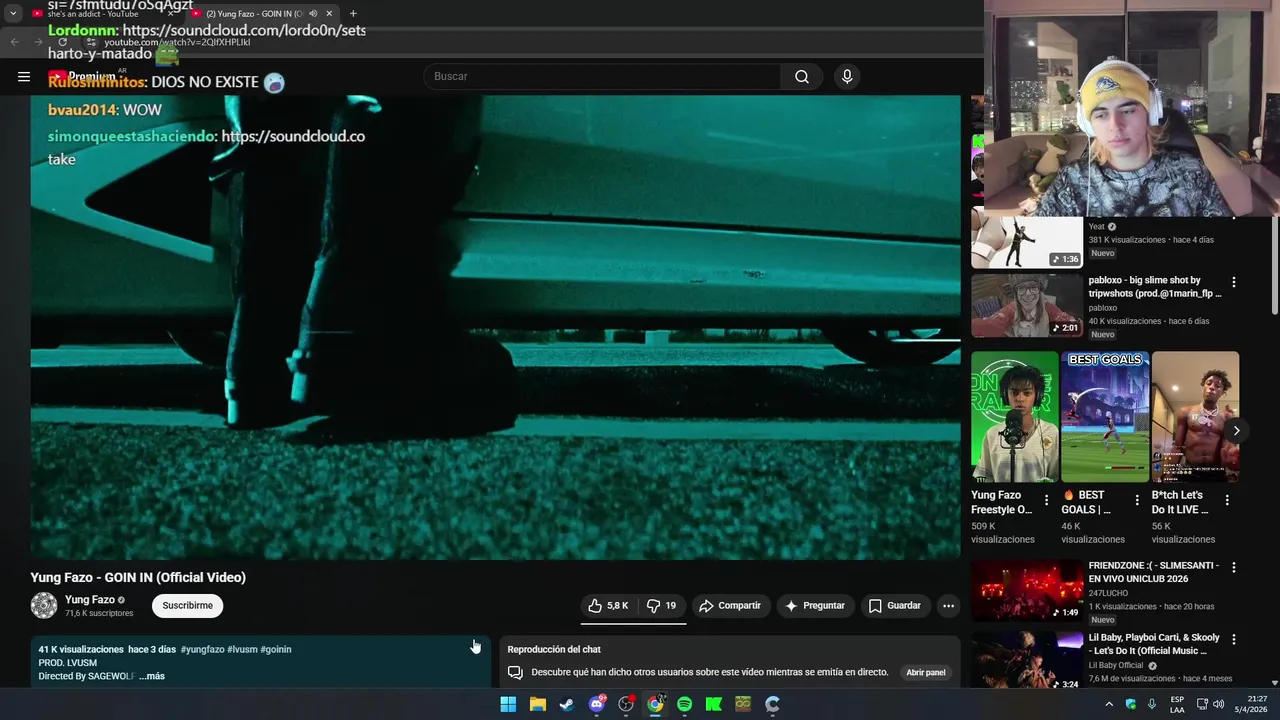
Task: Switch to Chrome in the taskbar
Action: point(655,704)
